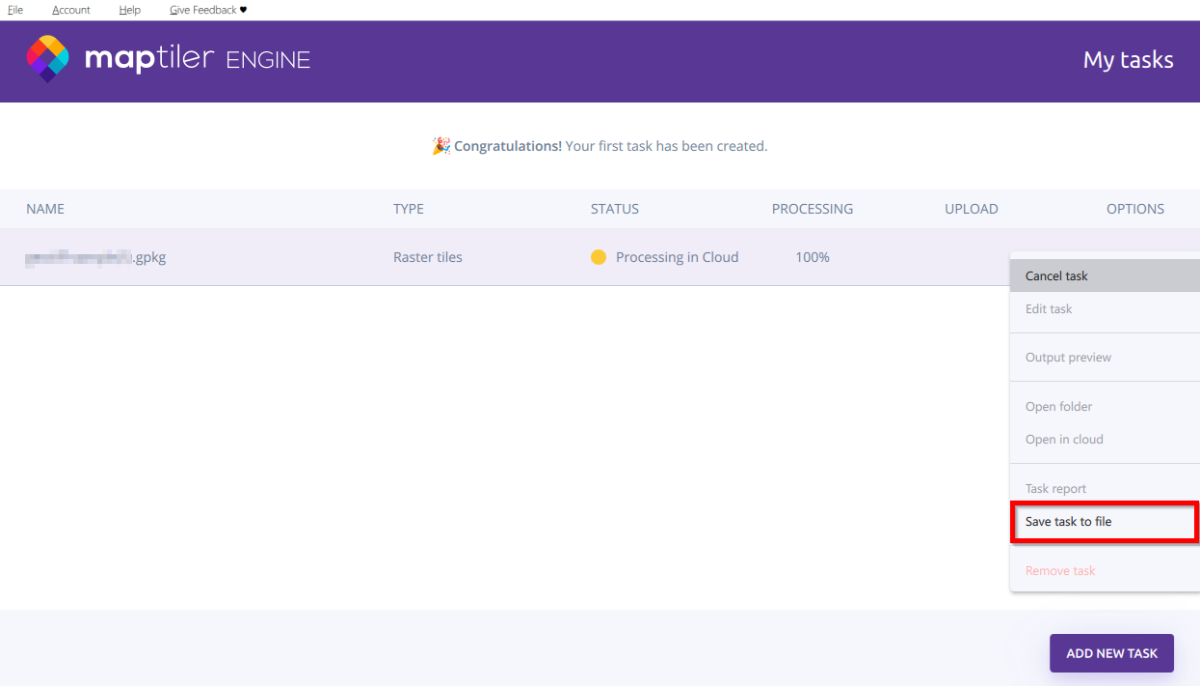Click the party popper congratulations icon
This screenshot has height=686, width=1200.
click(440, 146)
